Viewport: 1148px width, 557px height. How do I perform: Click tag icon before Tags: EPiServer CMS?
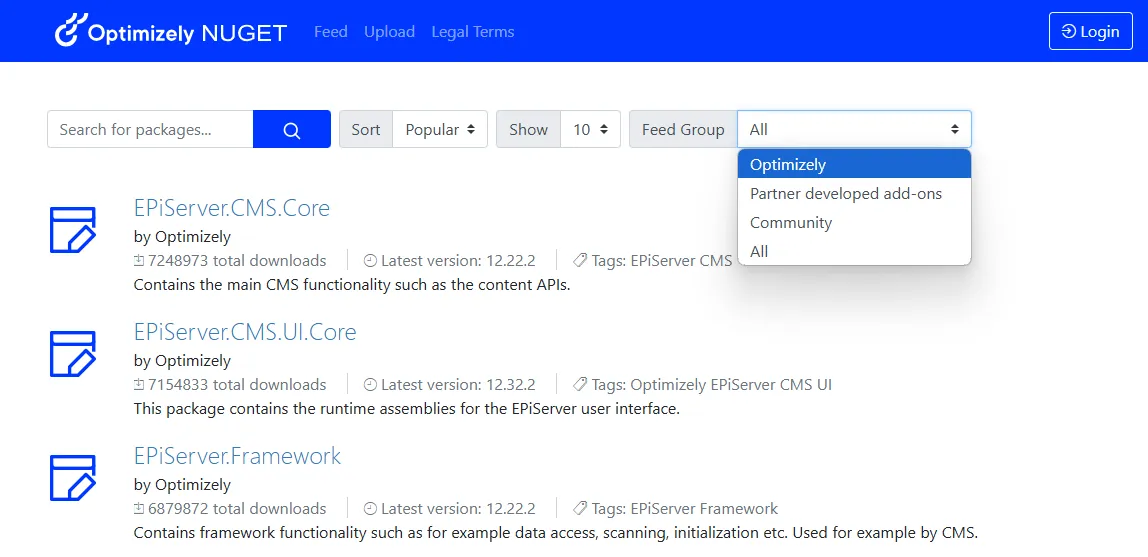580,261
